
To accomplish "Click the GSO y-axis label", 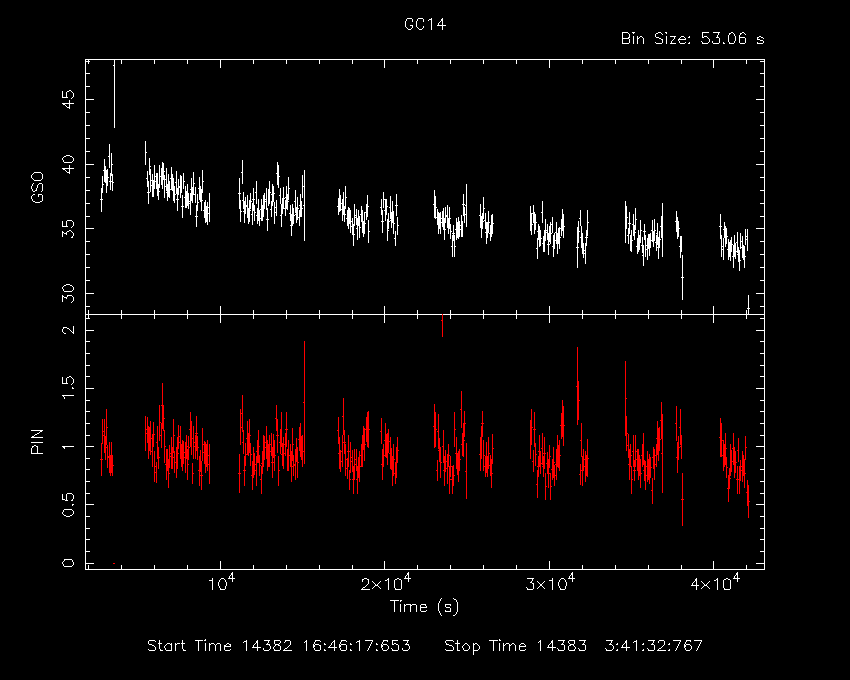I will 37,188.
